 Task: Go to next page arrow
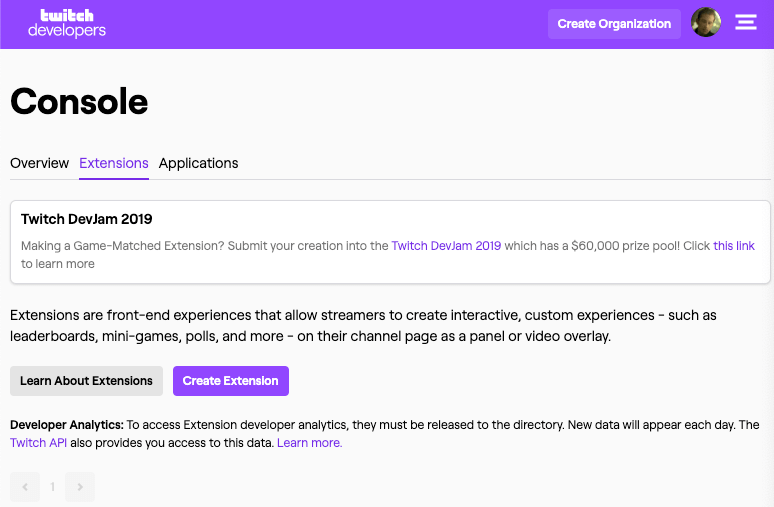pos(80,487)
